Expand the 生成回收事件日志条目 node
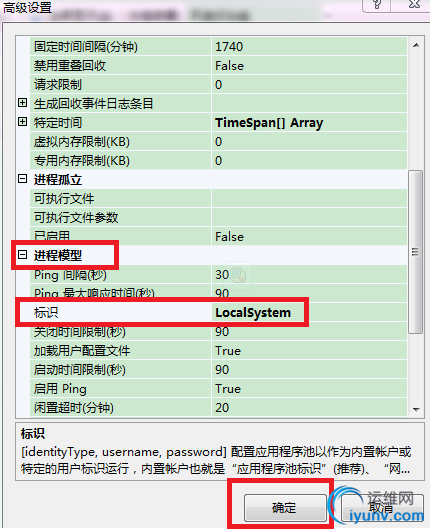Screen dimensions: 430x532 coord(22,102)
